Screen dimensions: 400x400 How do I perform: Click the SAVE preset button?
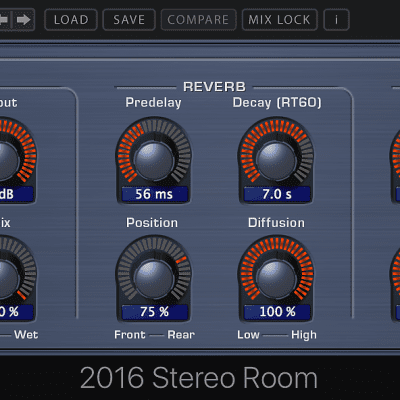(129, 20)
